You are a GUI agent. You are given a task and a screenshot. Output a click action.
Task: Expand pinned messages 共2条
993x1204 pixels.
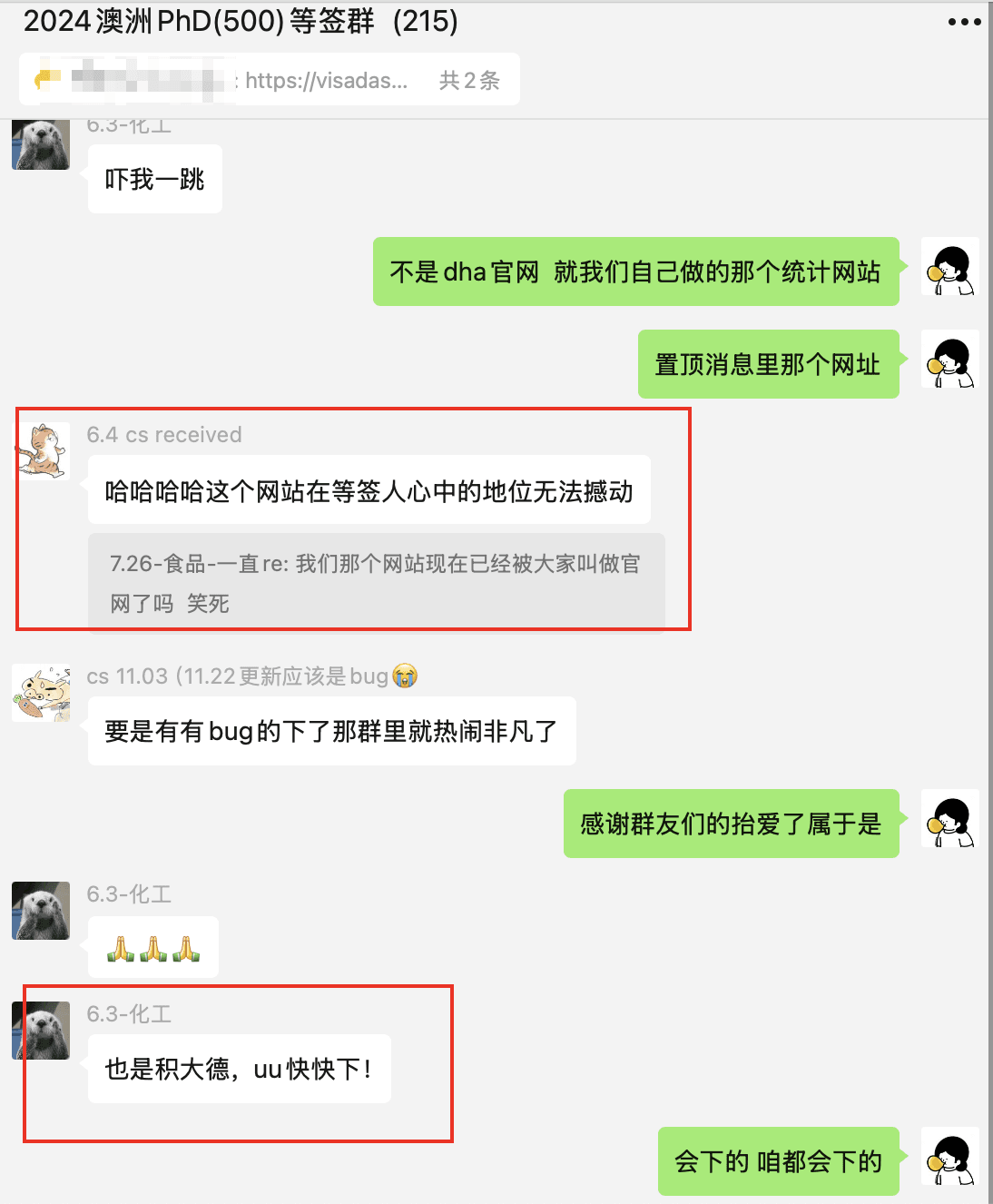[469, 81]
